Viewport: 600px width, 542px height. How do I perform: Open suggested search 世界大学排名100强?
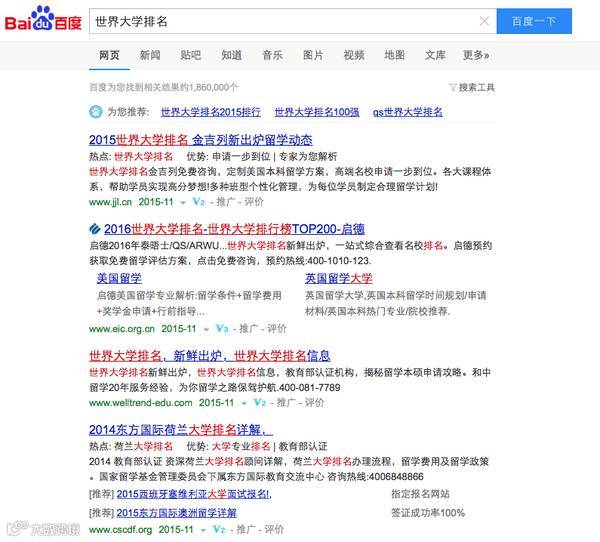[317, 112]
